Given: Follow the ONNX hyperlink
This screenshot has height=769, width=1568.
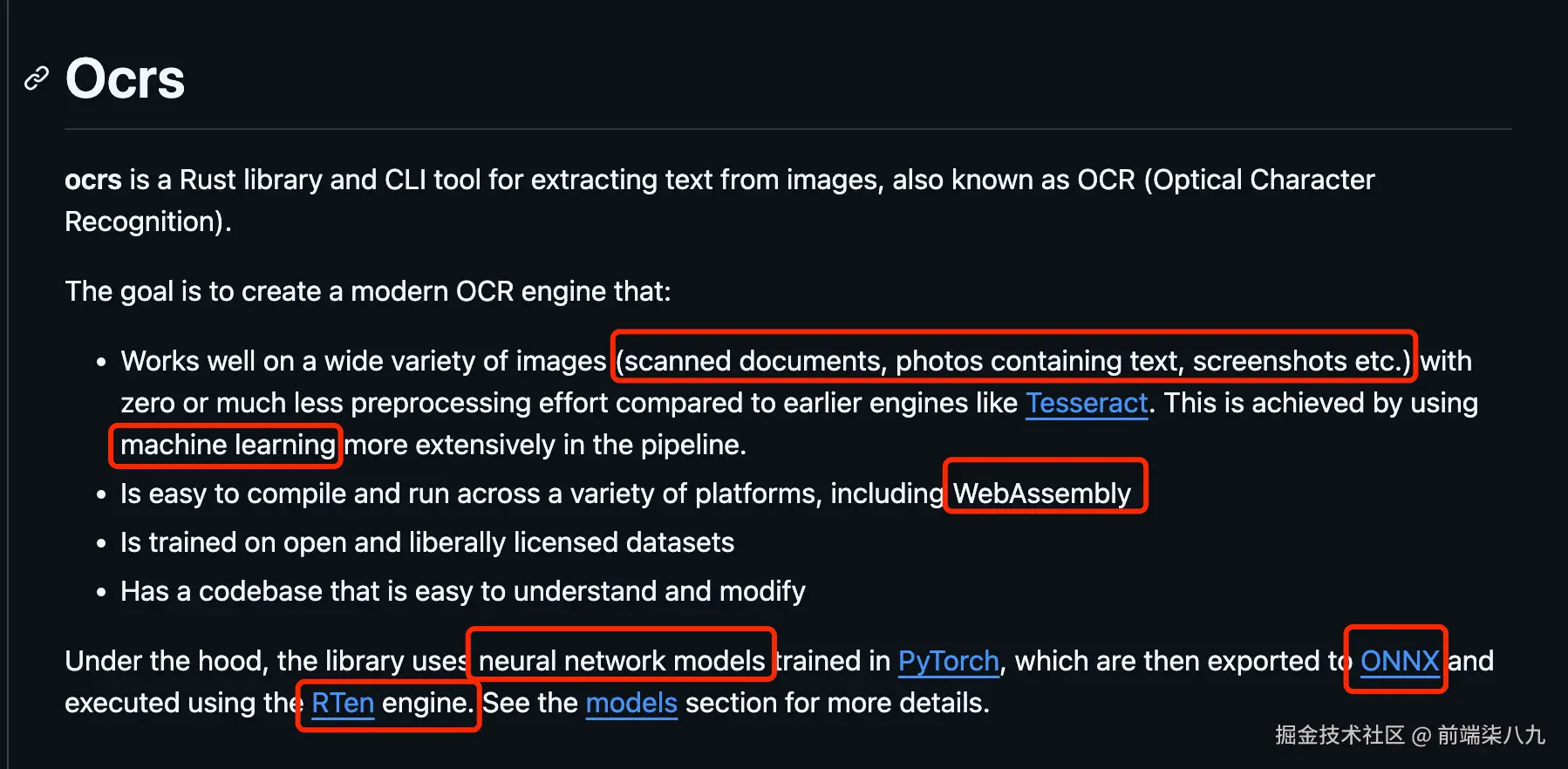Looking at the screenshot, I should [1400, 661].
